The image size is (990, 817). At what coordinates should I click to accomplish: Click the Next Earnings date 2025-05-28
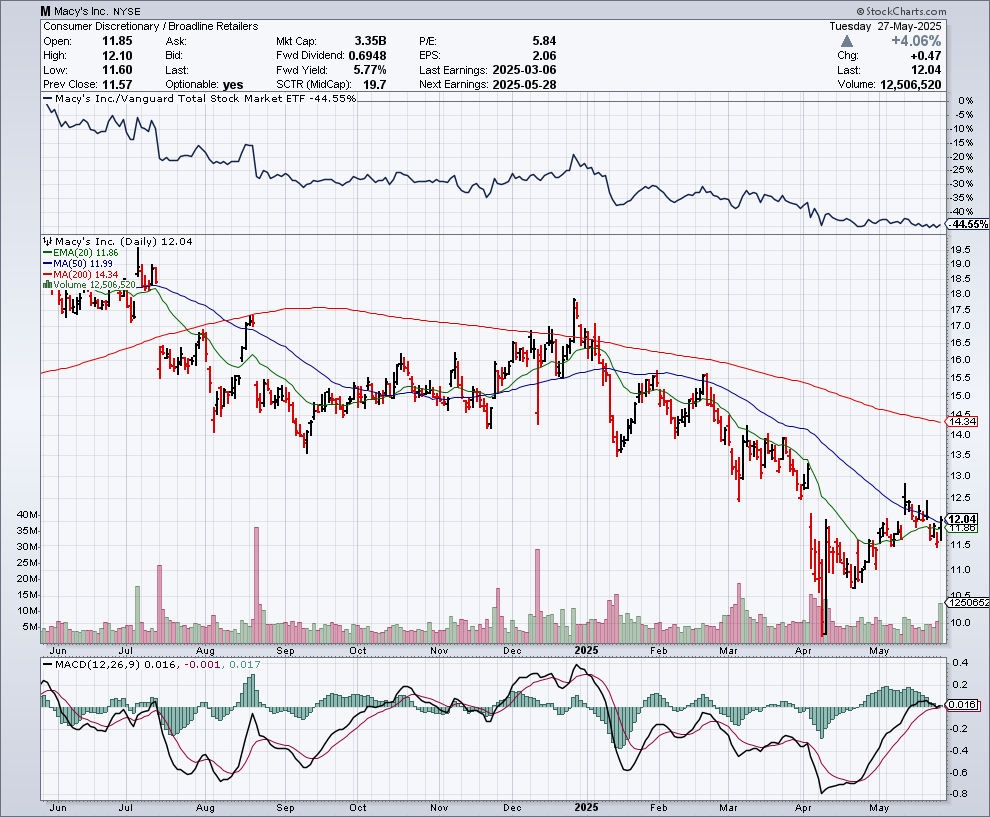point(524,85)
